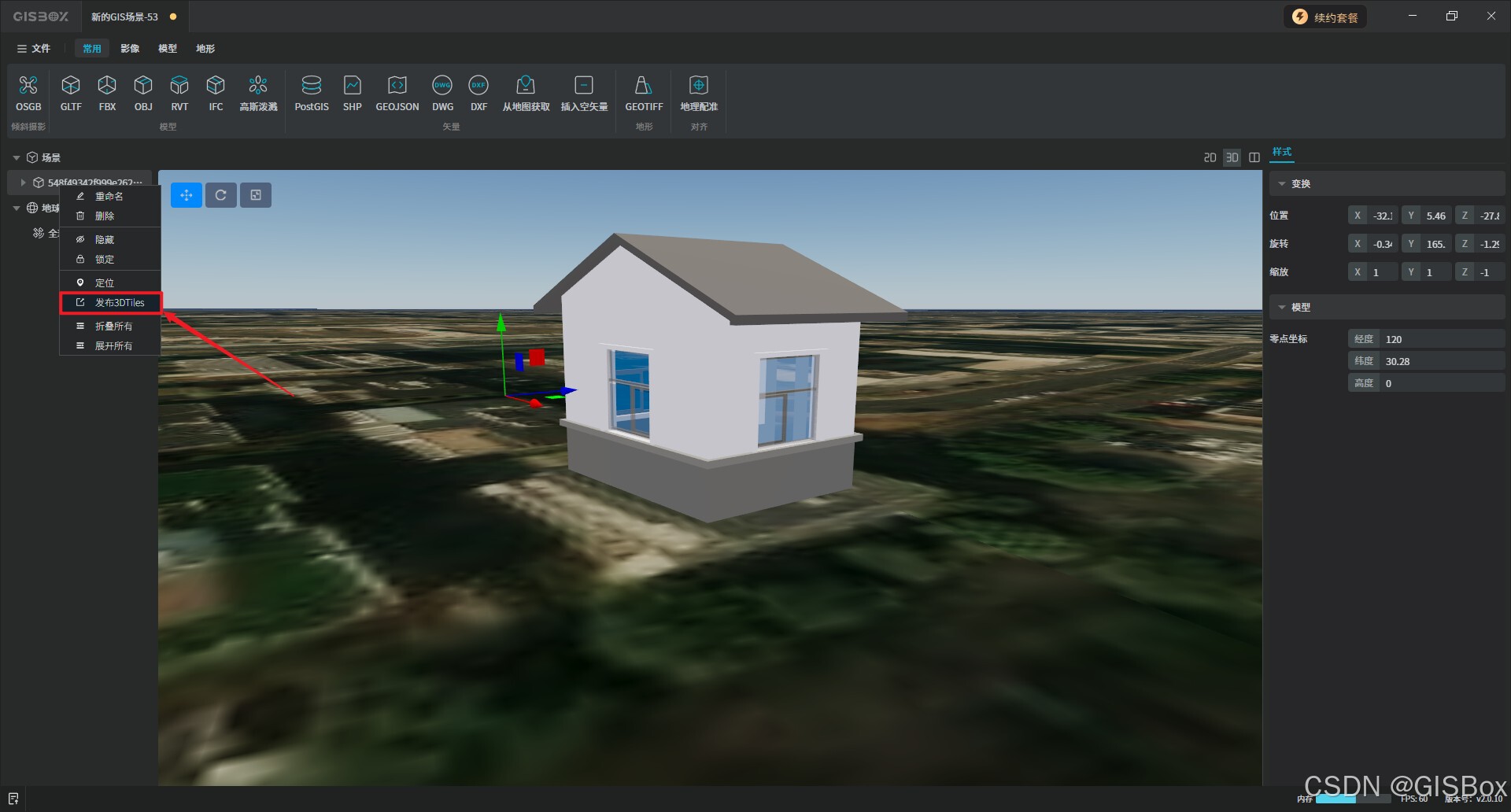Edit the 高度 height field 0
Image resolution: width=1511 pixels, height=812 pixels.
1442,383
